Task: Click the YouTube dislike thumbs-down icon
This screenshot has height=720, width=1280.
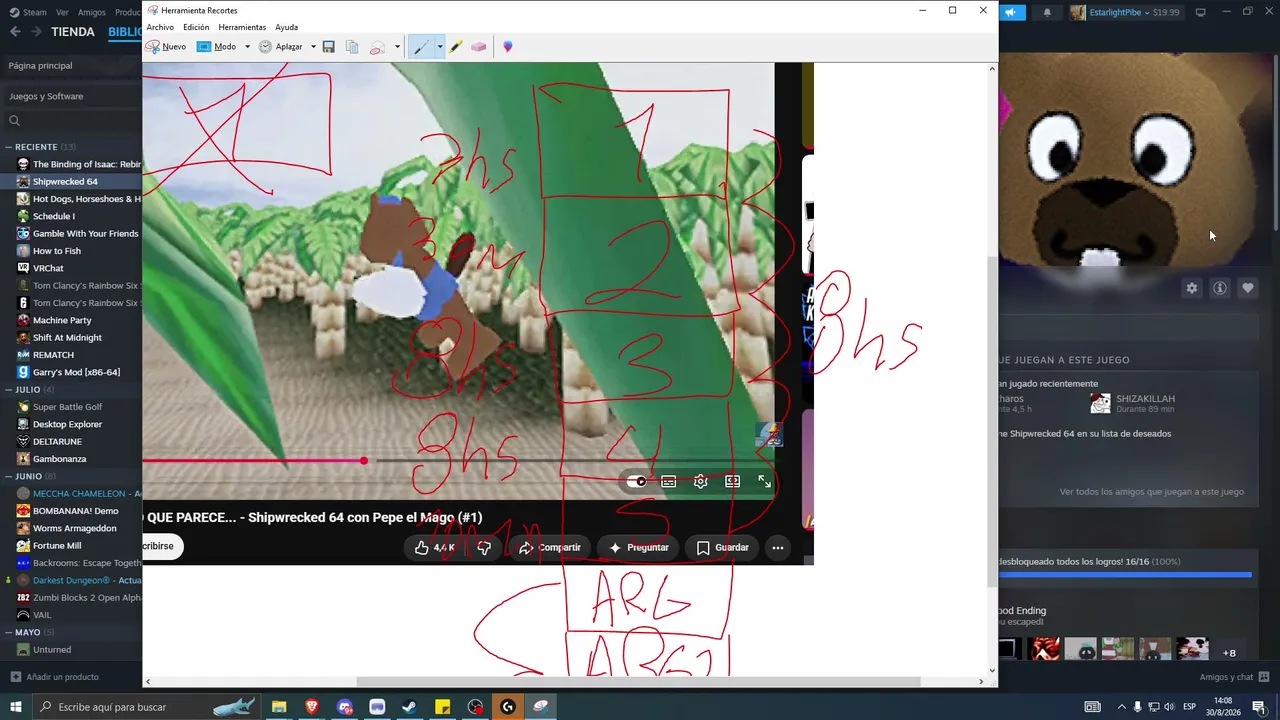Action: (x=484, y=547)
